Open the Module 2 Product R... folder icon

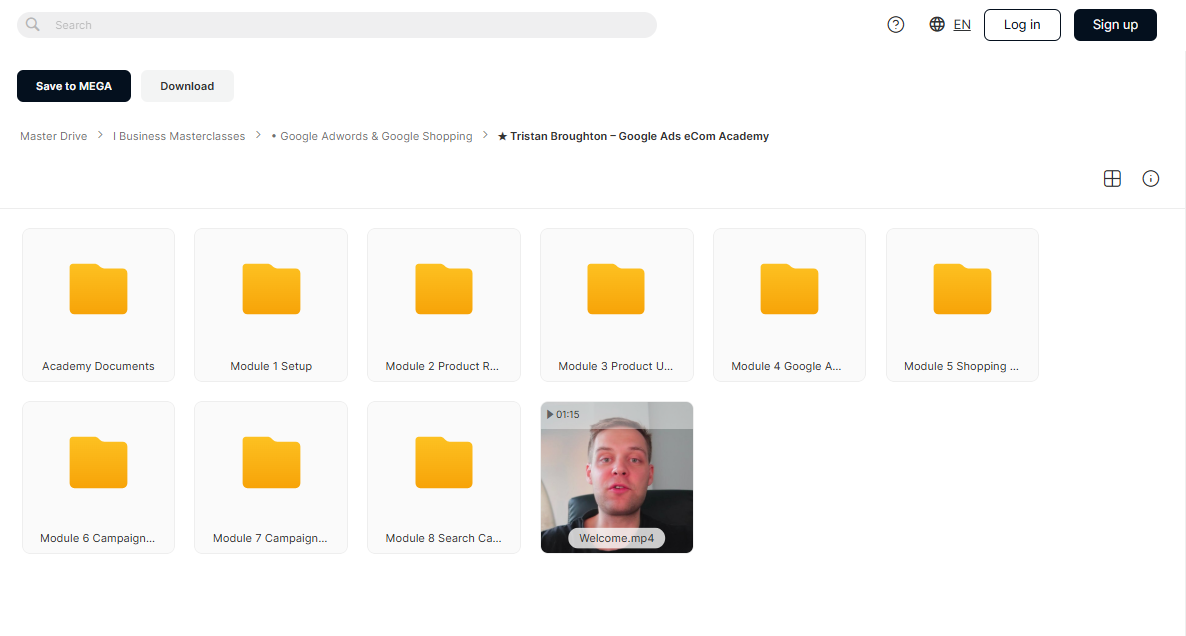click(444, 289)
